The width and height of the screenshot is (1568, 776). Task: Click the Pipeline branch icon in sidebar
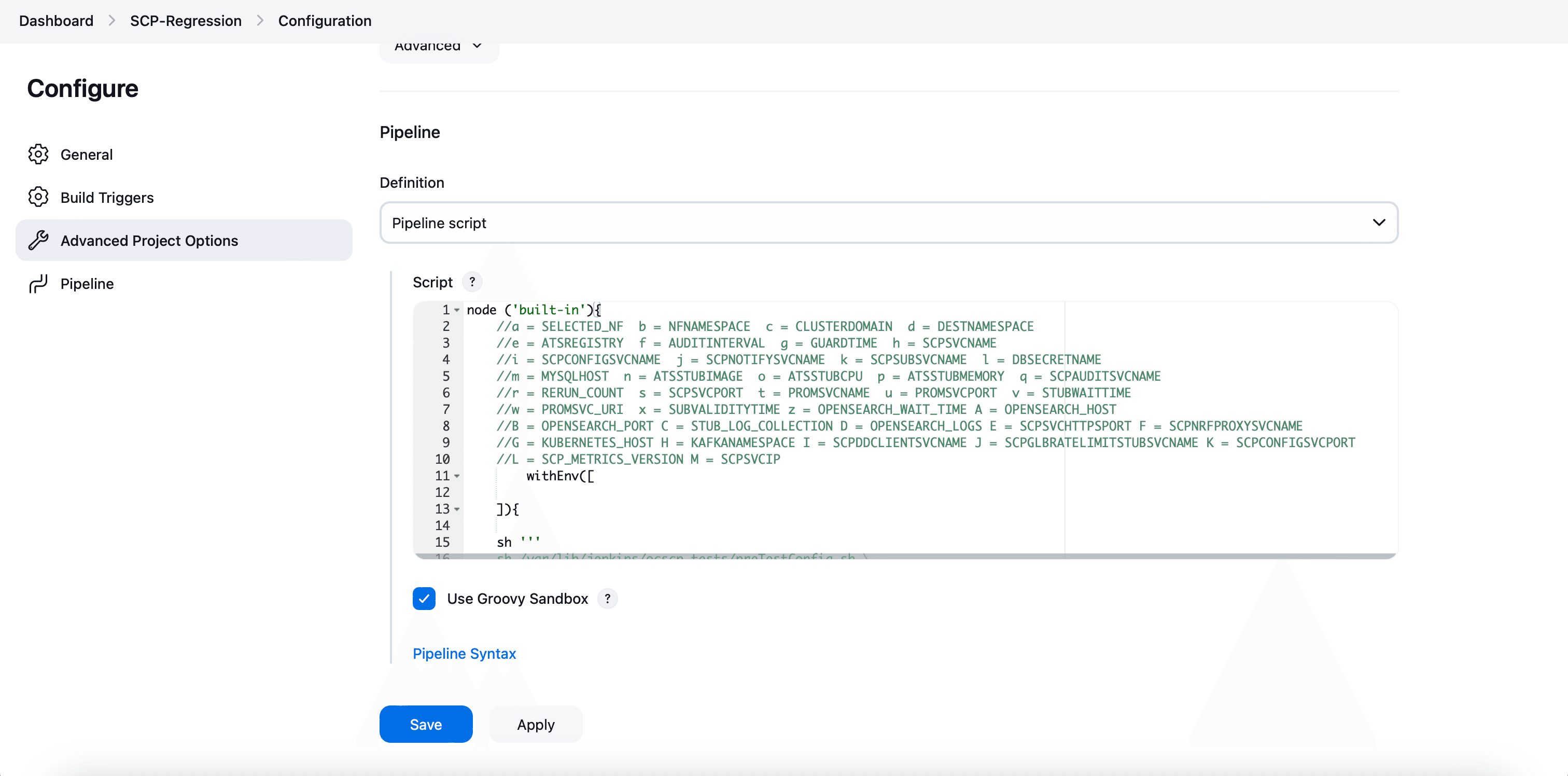pyautogui.click(x=38, y=283)
